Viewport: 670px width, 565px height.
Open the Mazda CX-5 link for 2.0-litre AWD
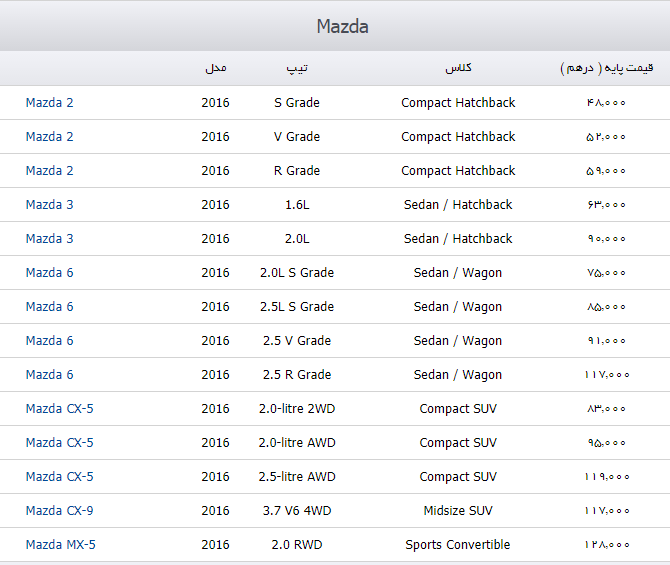coord(59,442)
